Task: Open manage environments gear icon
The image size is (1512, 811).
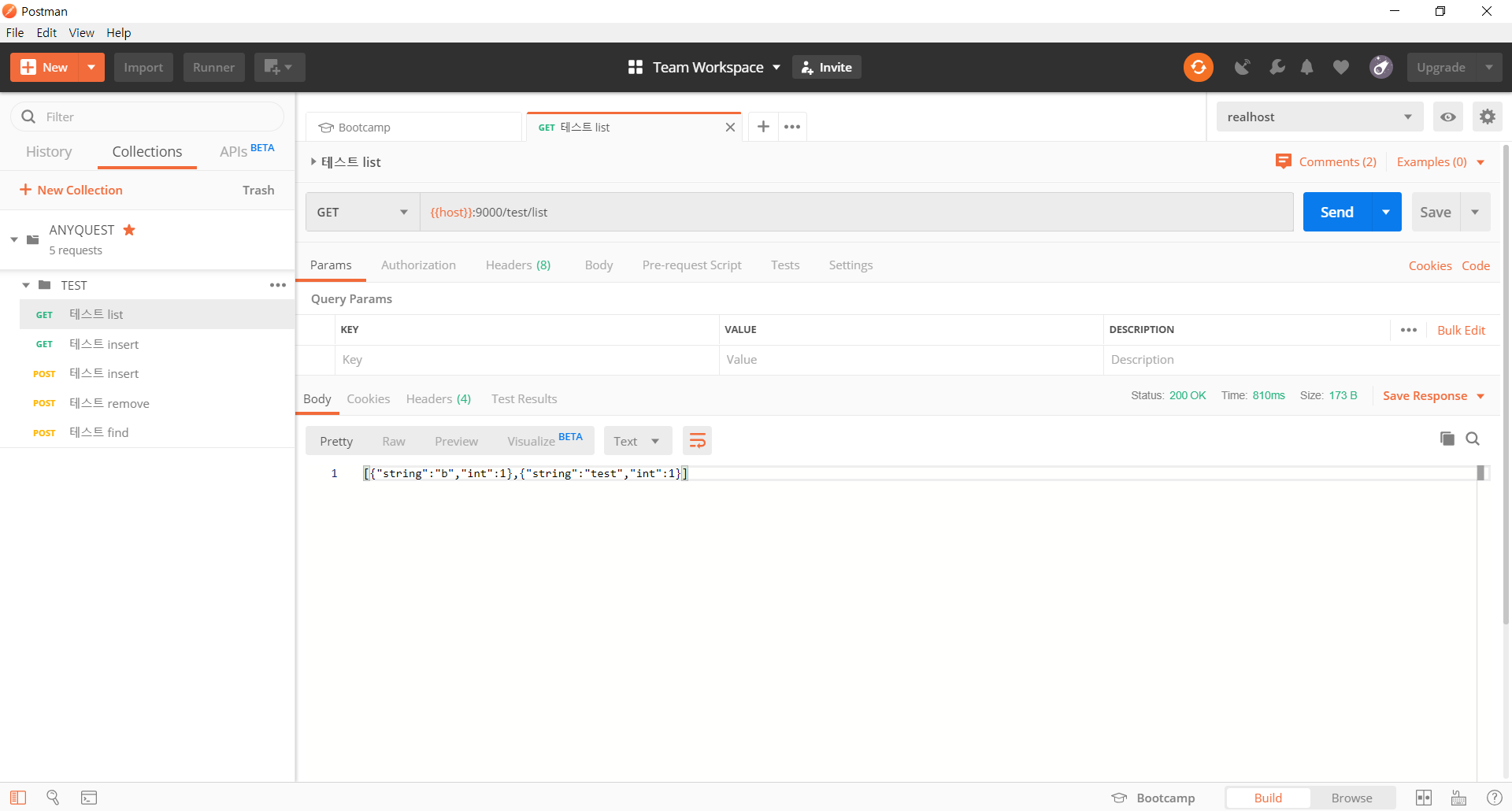Action: pos(1487,117)
